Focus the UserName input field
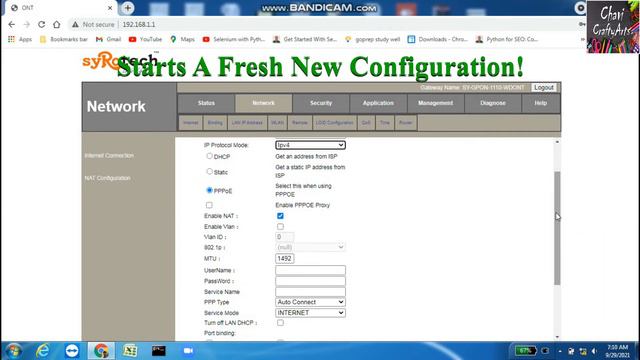Viewport: 640px width, 360px height. [310, 270]
